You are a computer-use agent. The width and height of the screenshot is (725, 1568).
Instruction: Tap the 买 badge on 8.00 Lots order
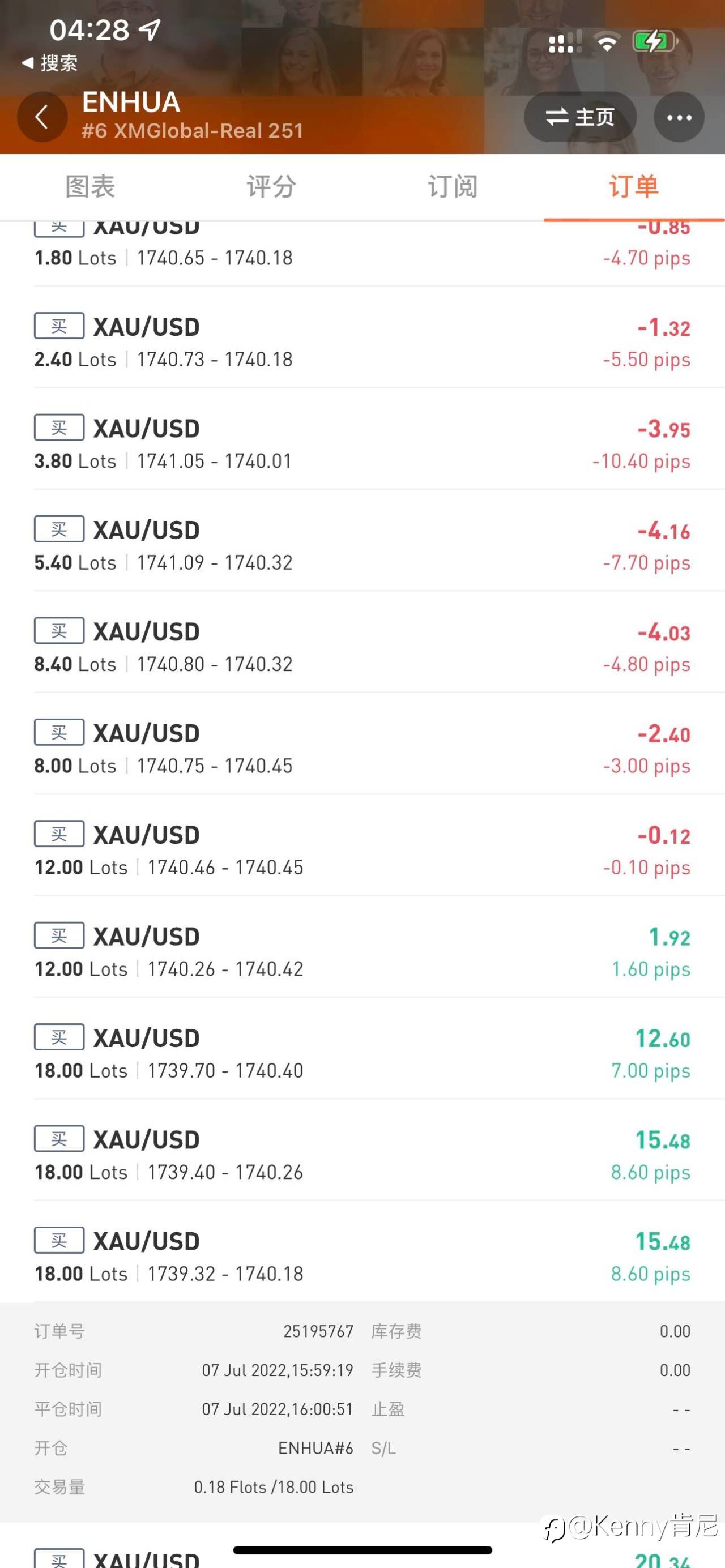[59, 733]
